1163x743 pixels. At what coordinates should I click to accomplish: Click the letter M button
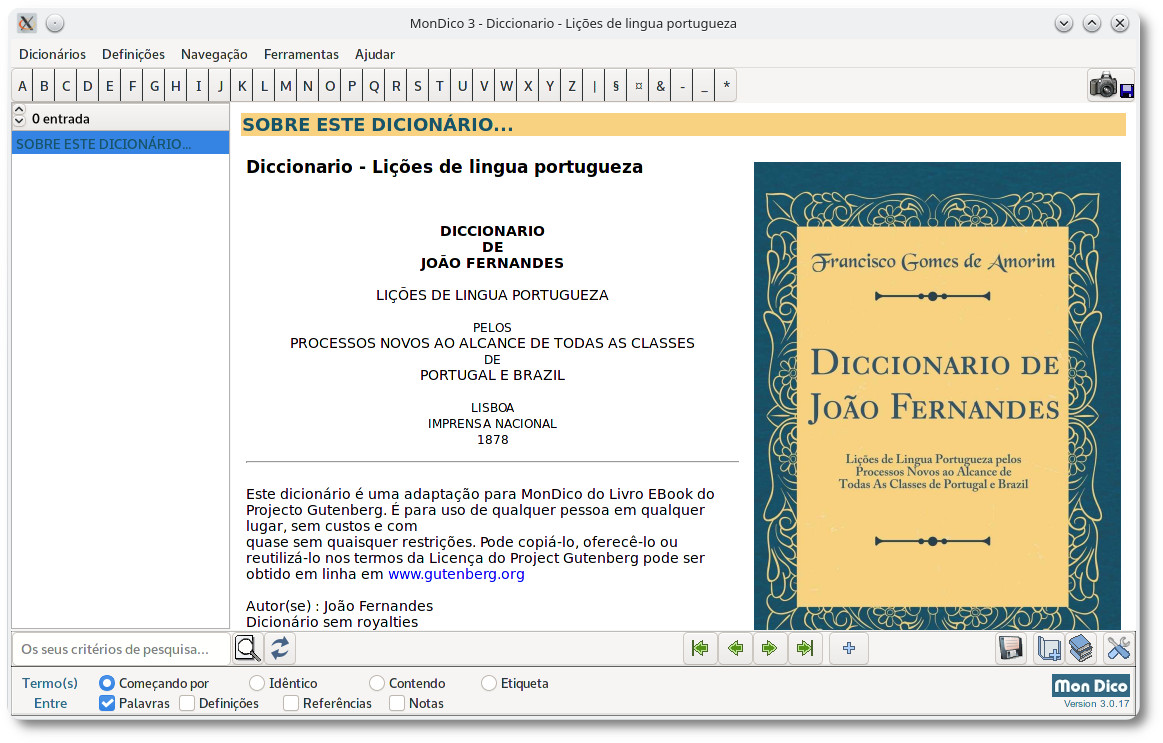coord(286,85)
